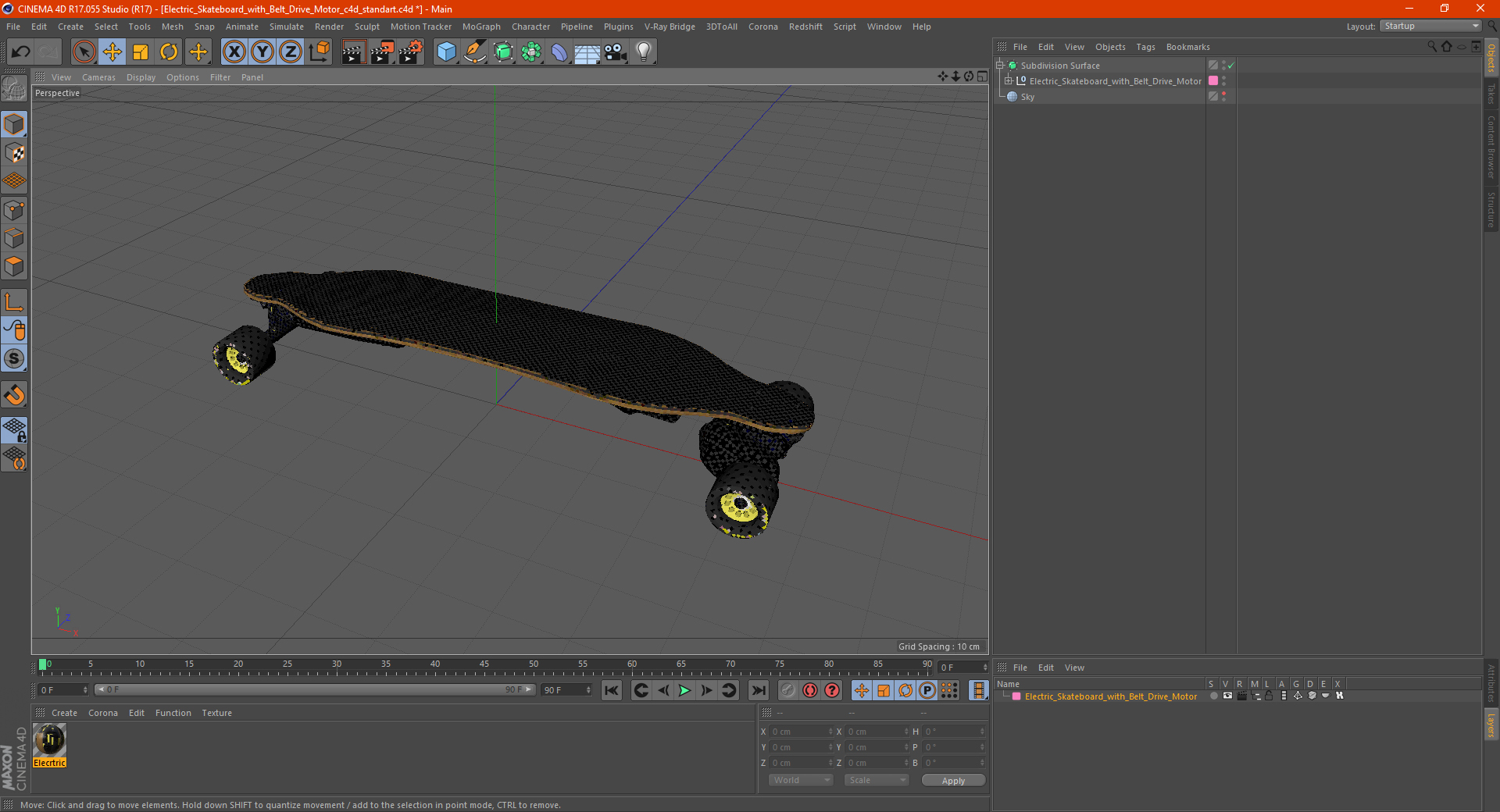
Task: Open the Magnet tool icon
Action: coord(14,394)
